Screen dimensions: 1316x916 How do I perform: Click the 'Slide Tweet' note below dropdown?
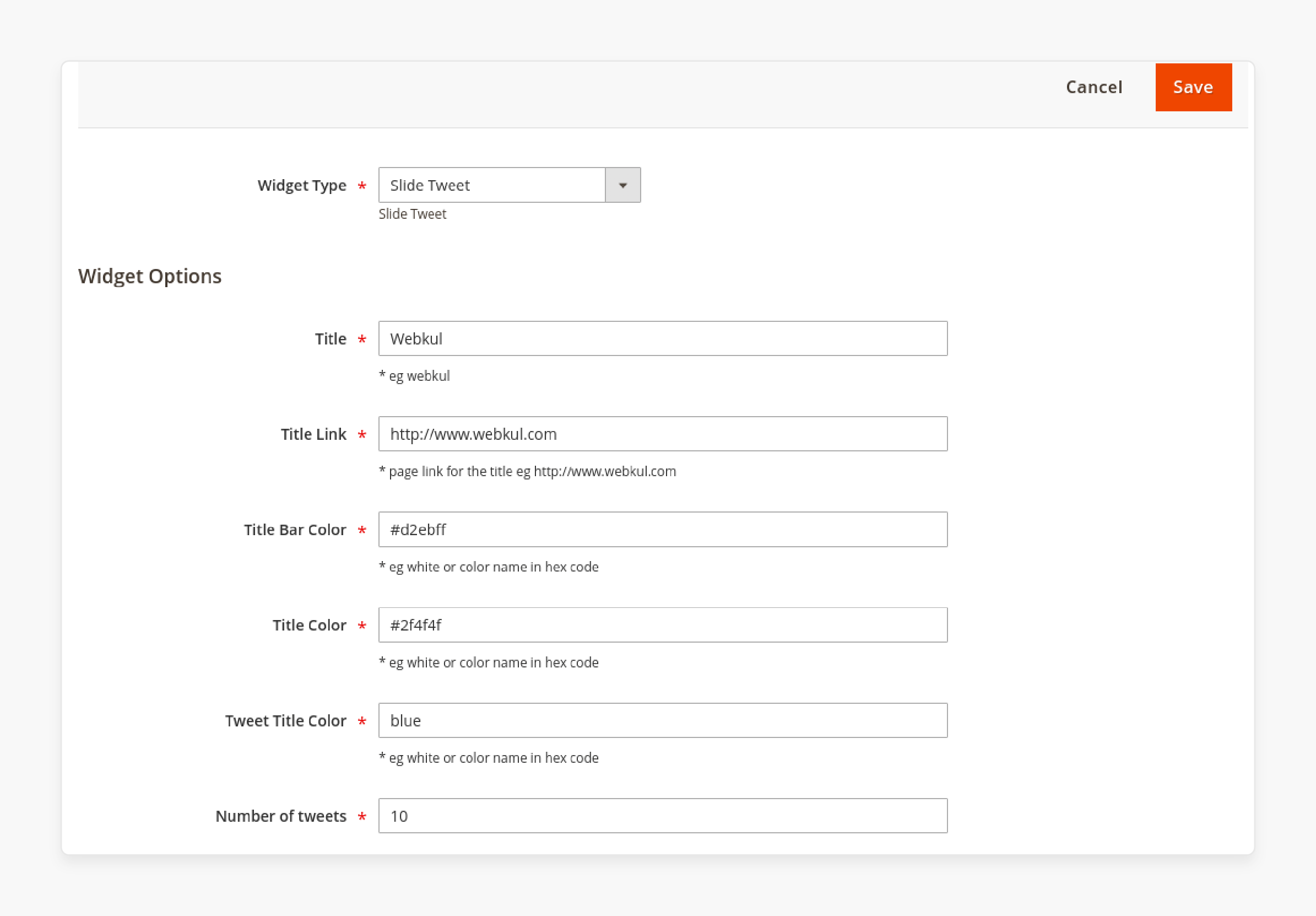pyautogui.click(x=412, y=214)
